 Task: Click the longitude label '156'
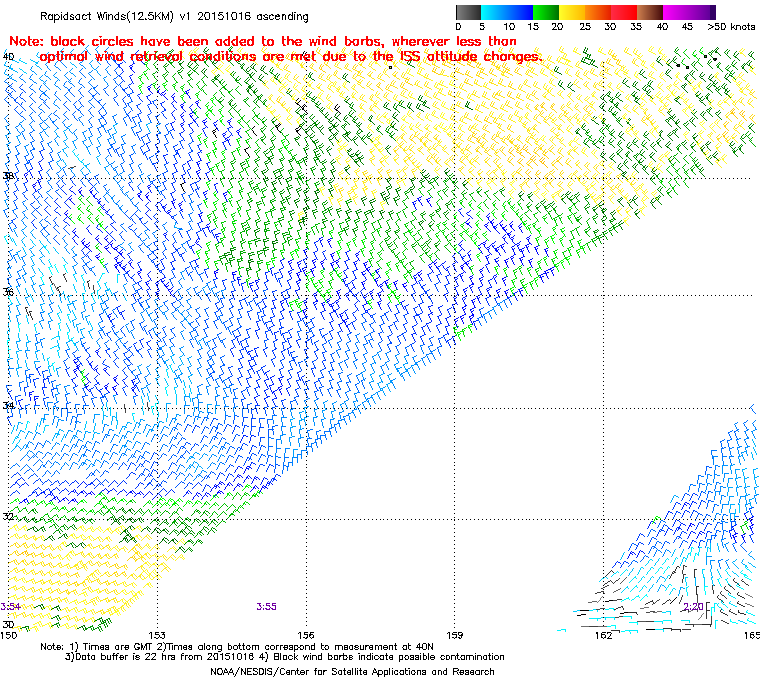(306, 635)
